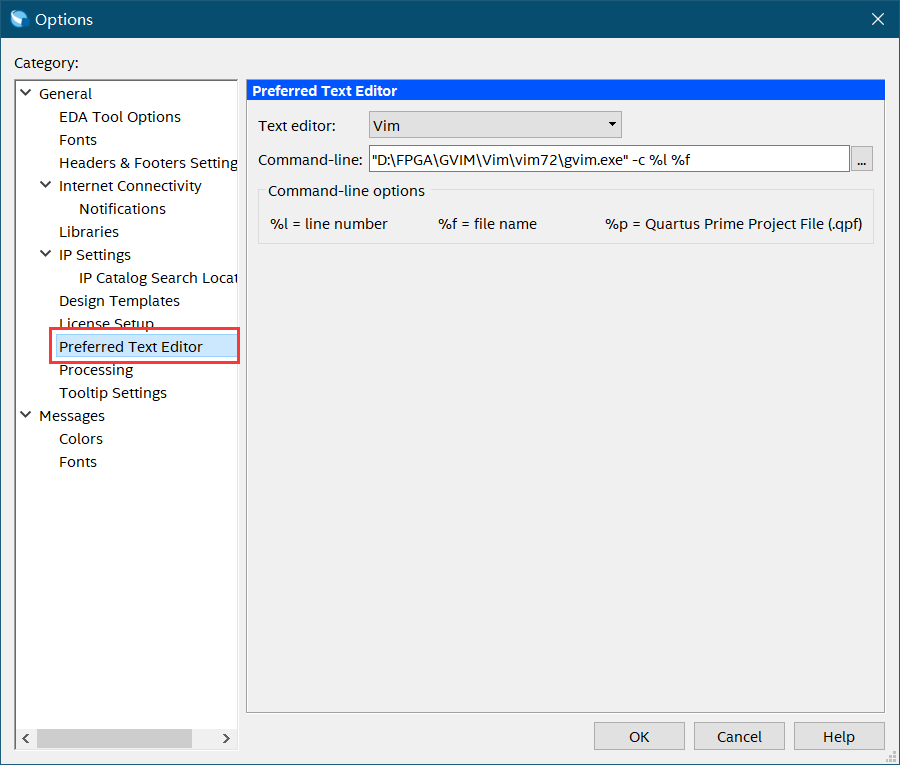The width and height of the screenshot is (900, 765).
Task: Select the Libraries category
Action: (x=89, y=231)
